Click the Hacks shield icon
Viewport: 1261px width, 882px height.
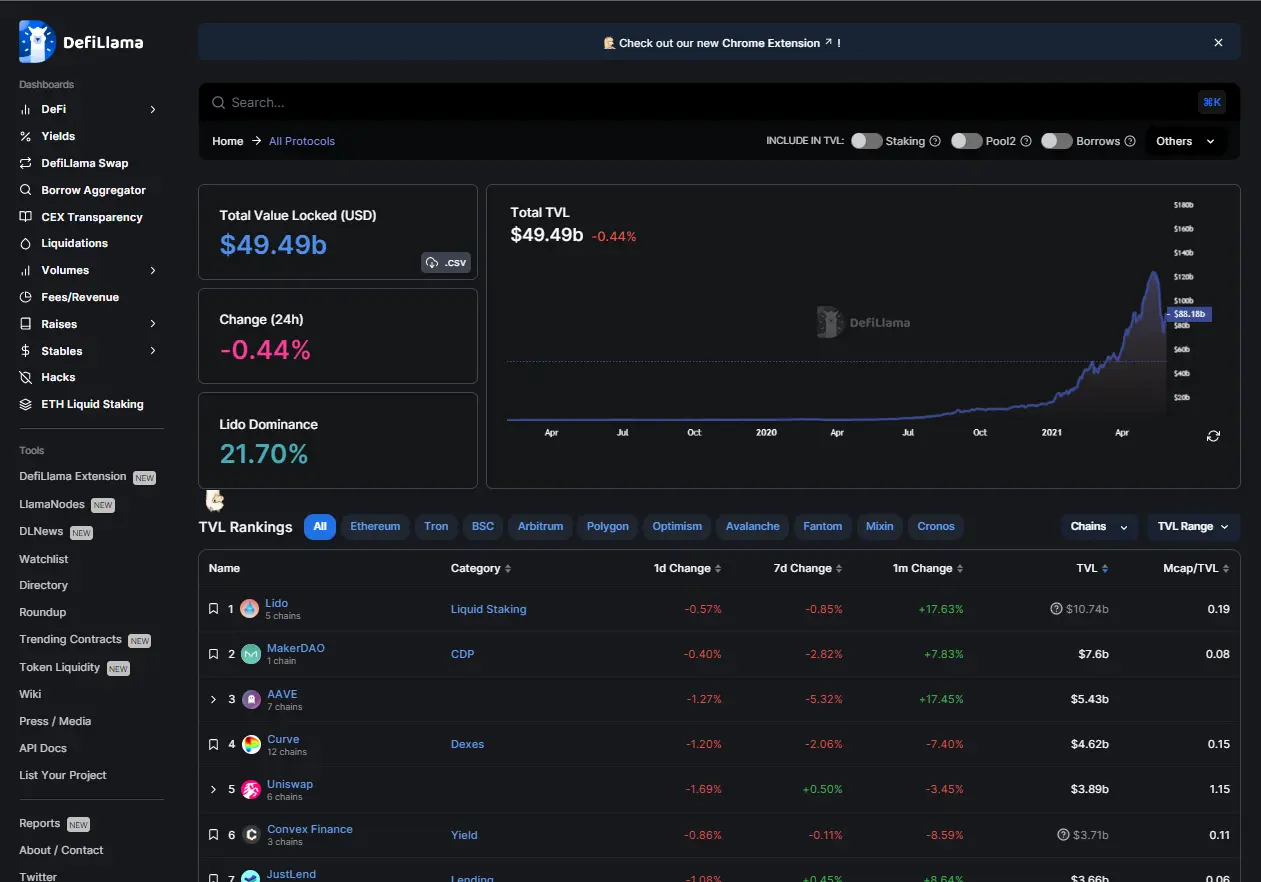pyautogui.click(x=26, y=377)
